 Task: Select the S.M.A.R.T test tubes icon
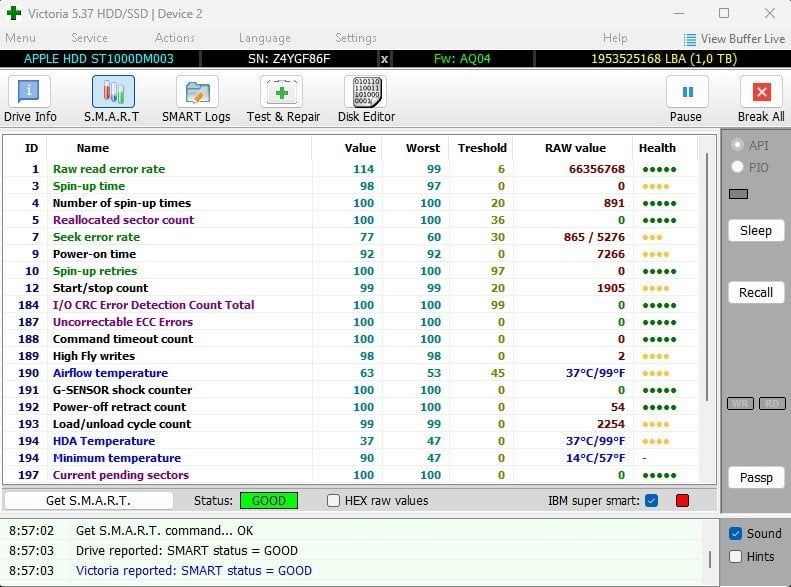(x=113, y=92)
